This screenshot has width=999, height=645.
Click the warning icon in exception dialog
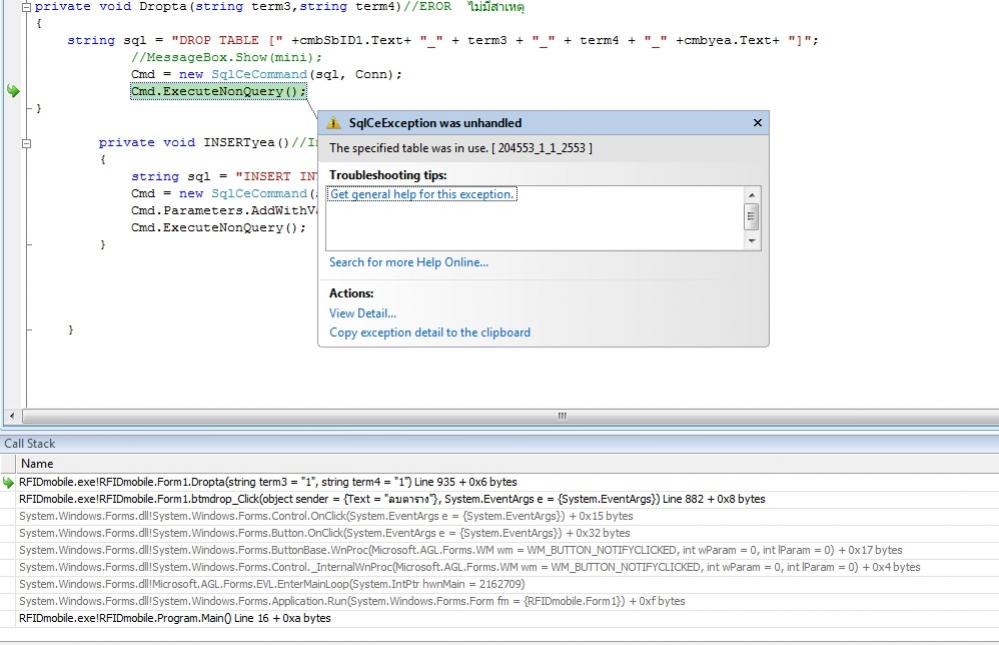point(333,123)
